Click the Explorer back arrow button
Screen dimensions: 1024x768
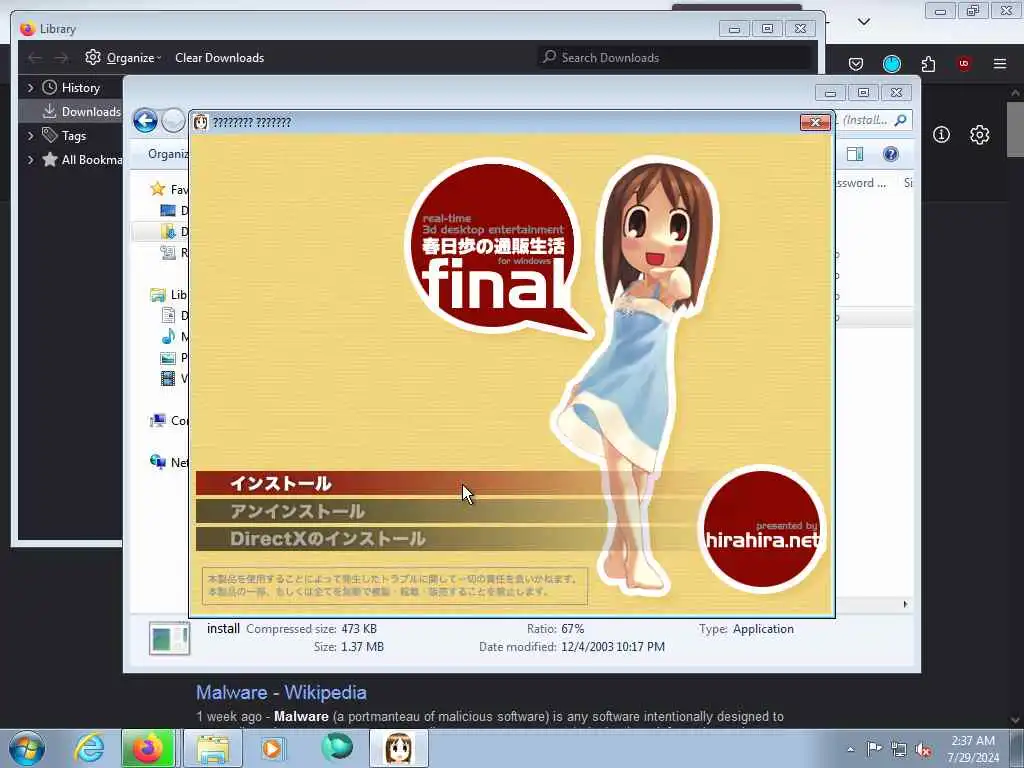[x=145, y=121]
